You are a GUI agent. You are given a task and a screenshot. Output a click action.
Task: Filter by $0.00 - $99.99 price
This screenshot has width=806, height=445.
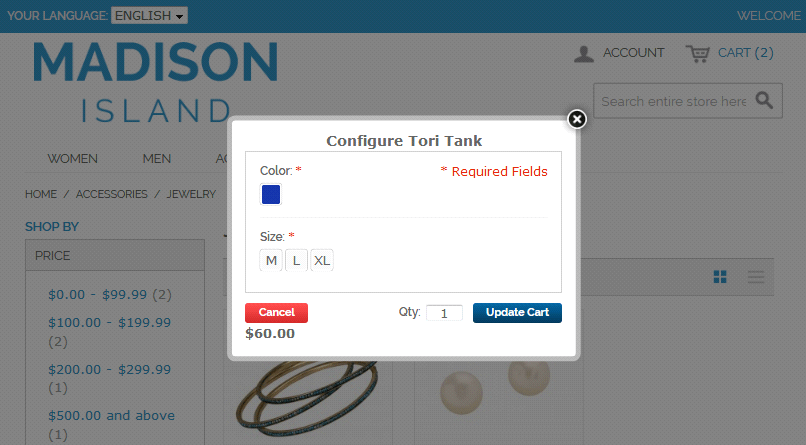pyautogui.click(x=98, y=294)
